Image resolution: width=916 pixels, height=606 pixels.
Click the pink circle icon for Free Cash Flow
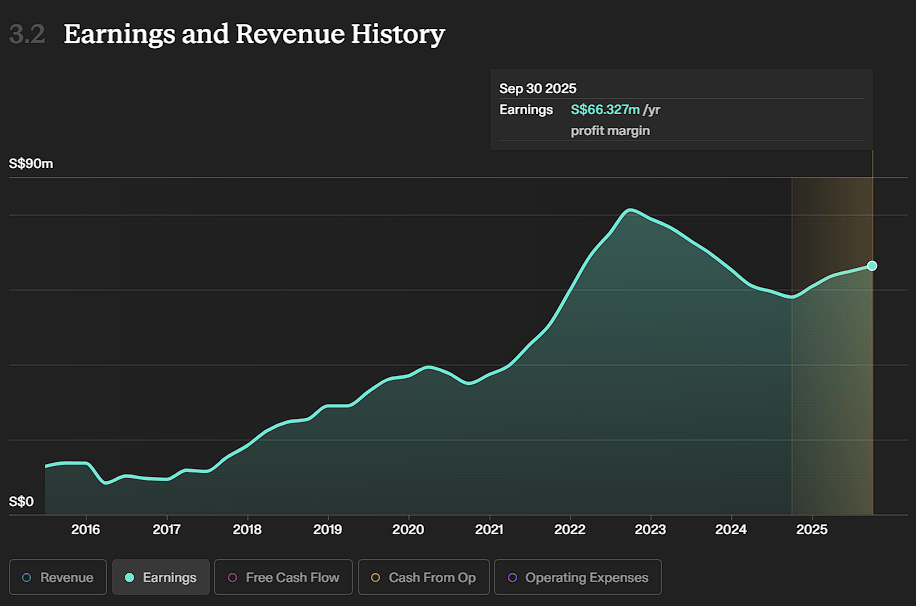pos(231,577)
